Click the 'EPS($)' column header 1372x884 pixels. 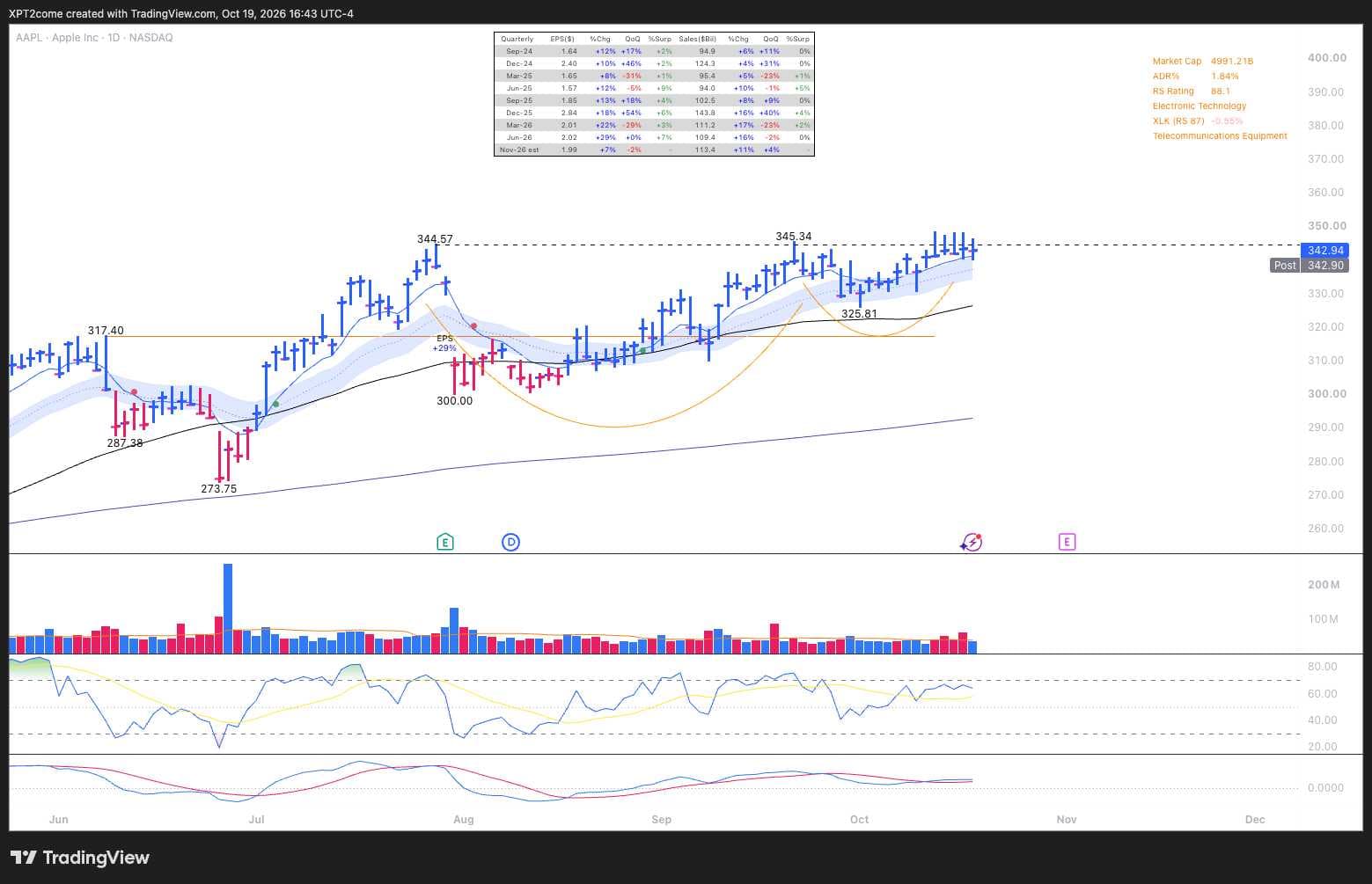[562, 39]
